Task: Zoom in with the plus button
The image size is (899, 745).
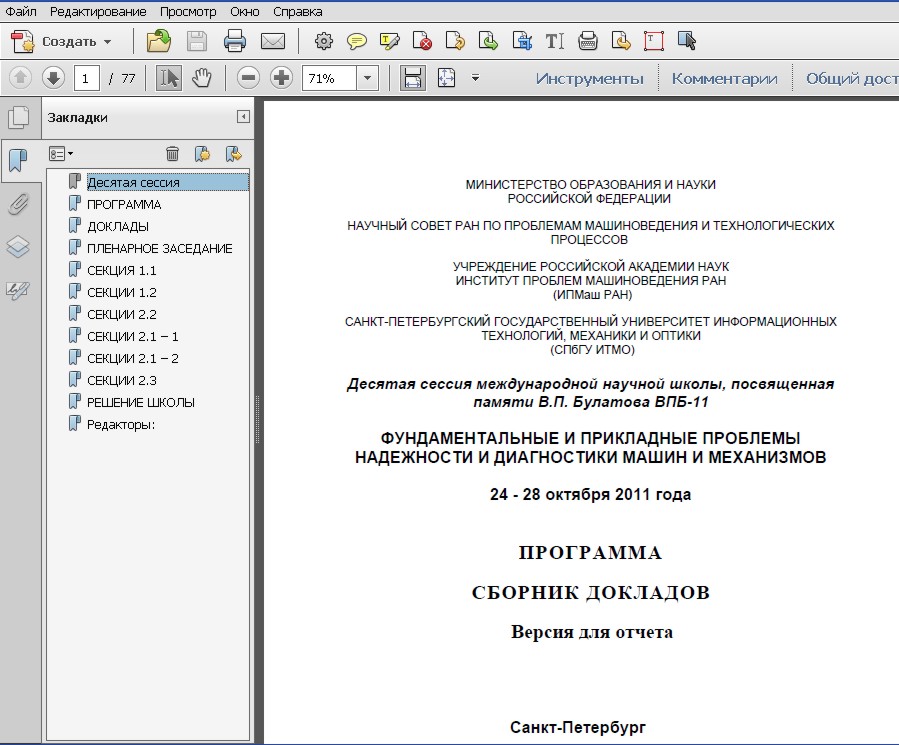Action: (281, 78)
